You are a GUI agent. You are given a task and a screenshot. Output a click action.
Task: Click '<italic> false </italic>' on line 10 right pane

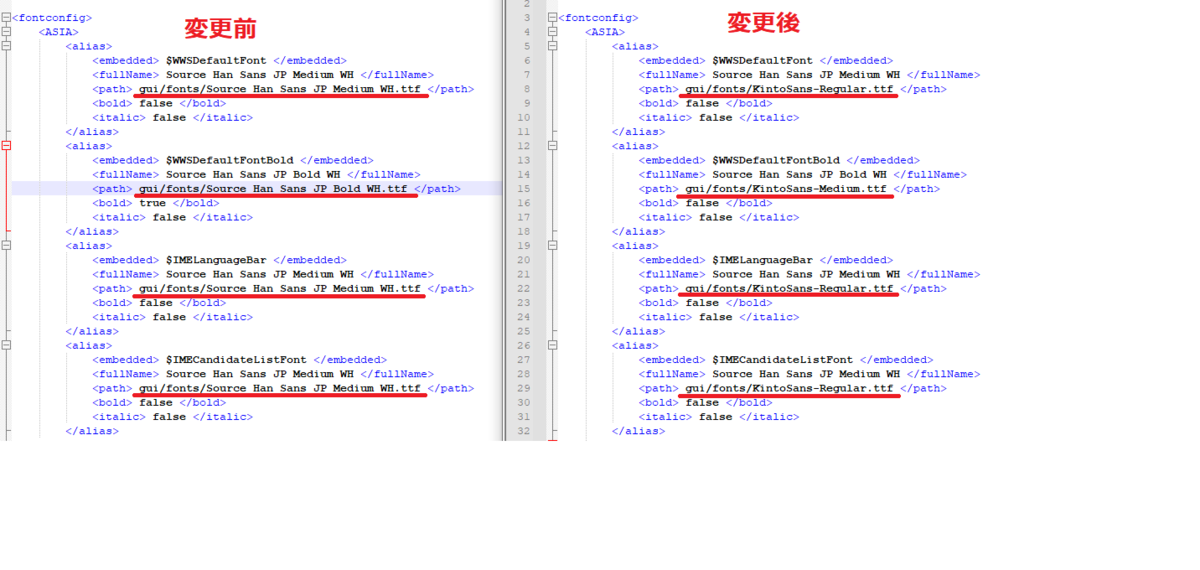click(x=719, y=117)
